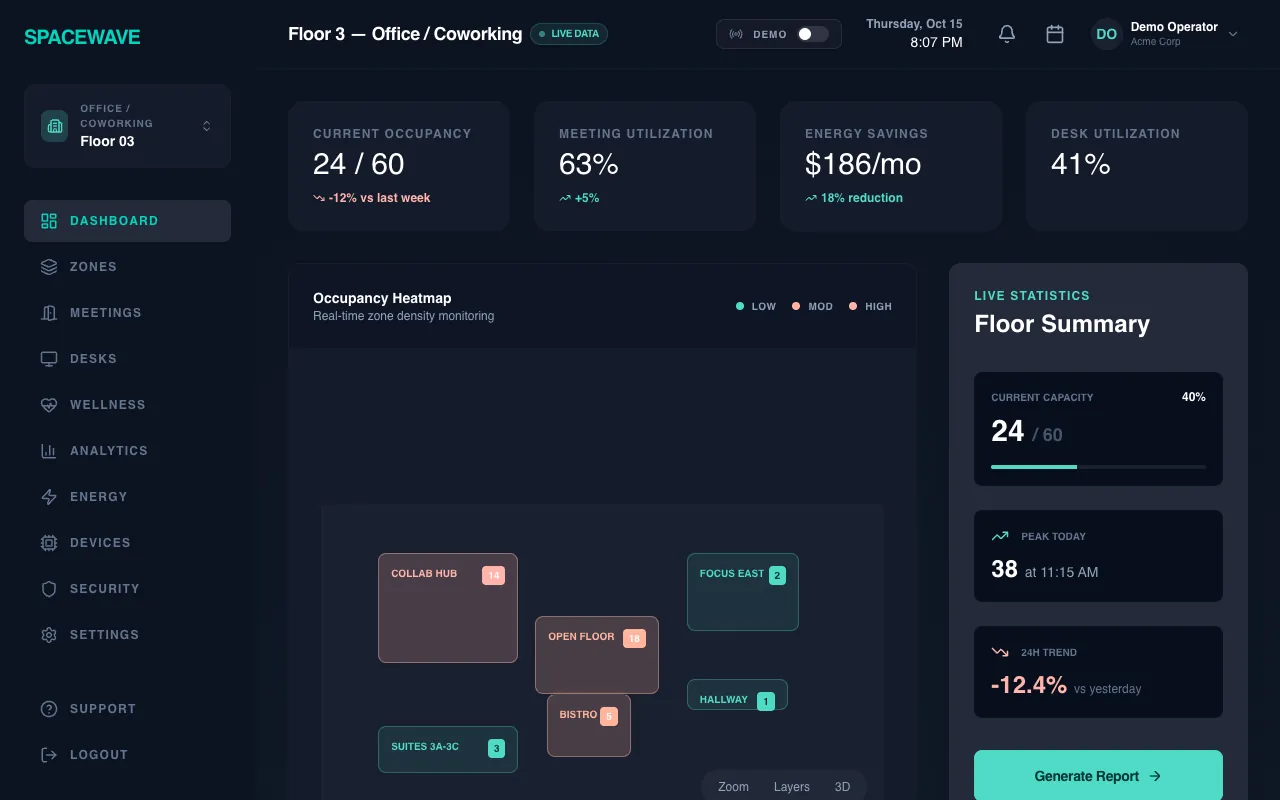The height and width of the screenshot is (800, 1280).
Task: Select the Collab Hub zone on heatmap
Action: tap(448, 608)
